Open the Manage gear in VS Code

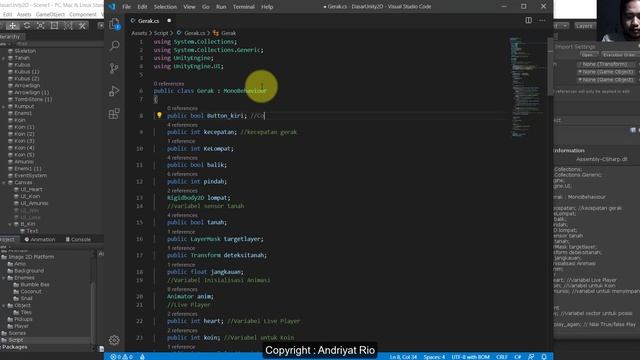coord(114,340)
